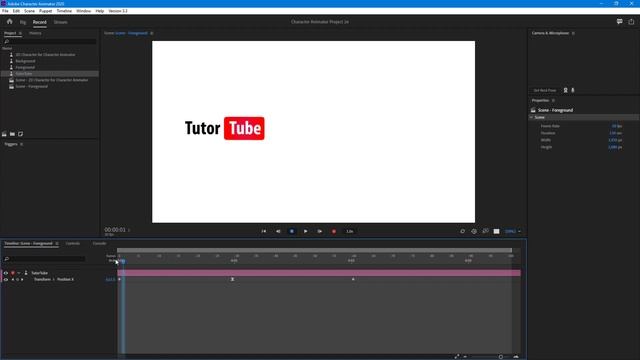
Task: Open the Triggers panel options menu
Action: [22, 144]
